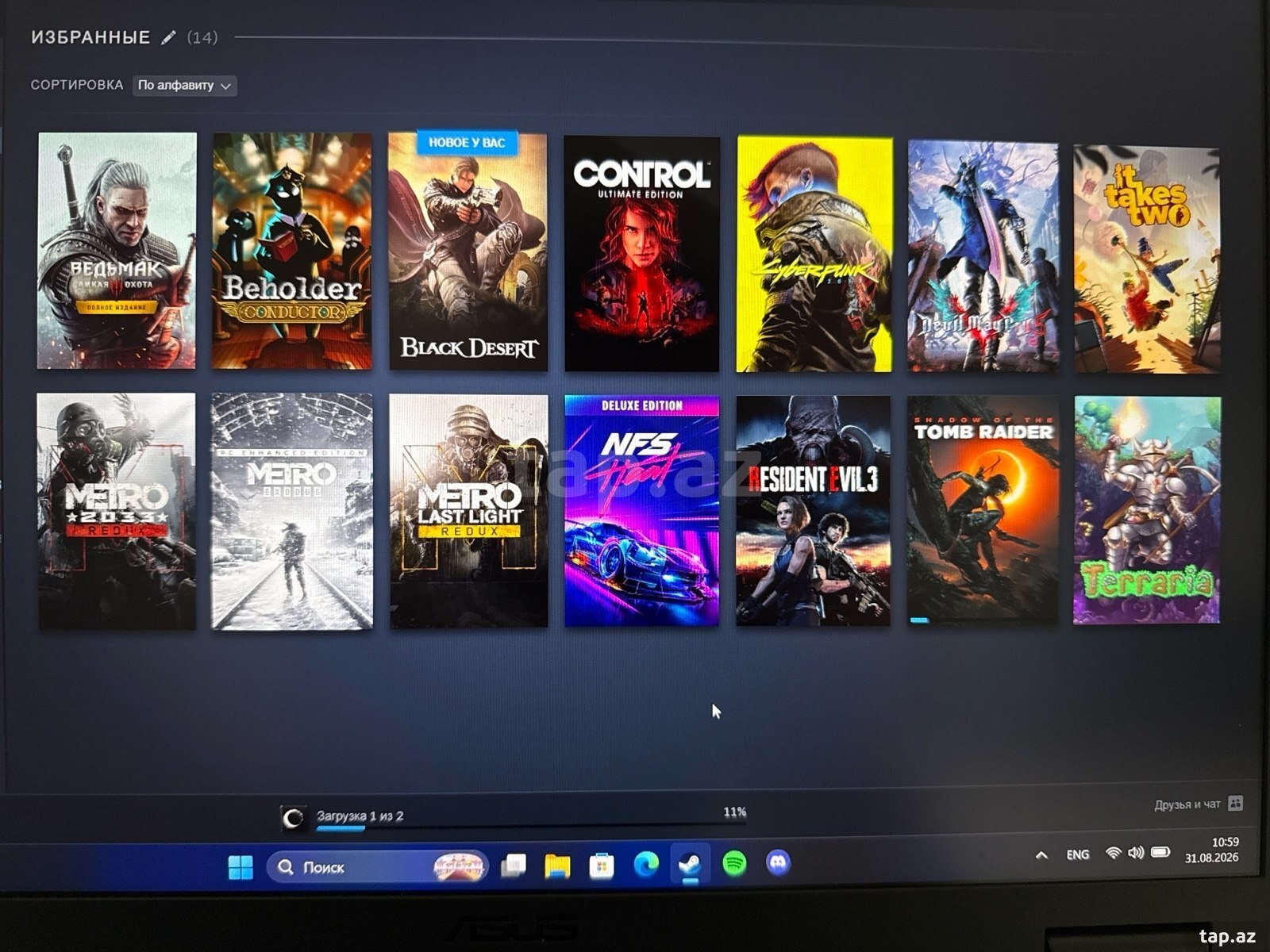Click the pencil icon next to ИЗБРАННЫЕ

click(x=168, y=37)
